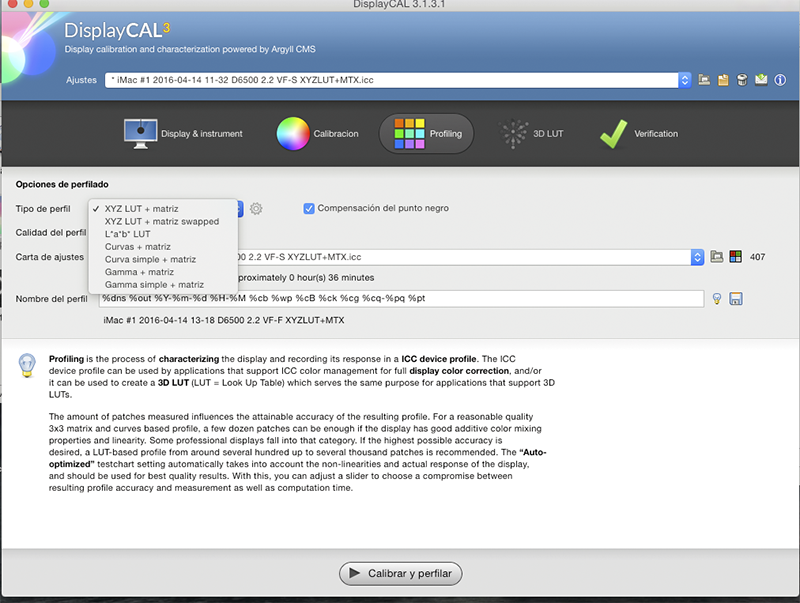Open settings file folder icon beside Ajustes

(704, 80)
